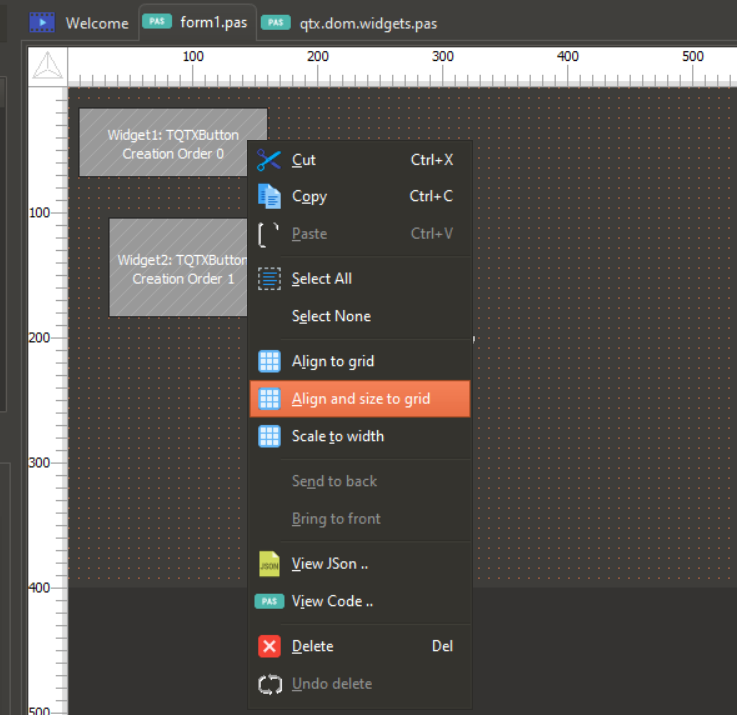
Task: Activate the form1.pas tab
Action: tap(212, 22)
